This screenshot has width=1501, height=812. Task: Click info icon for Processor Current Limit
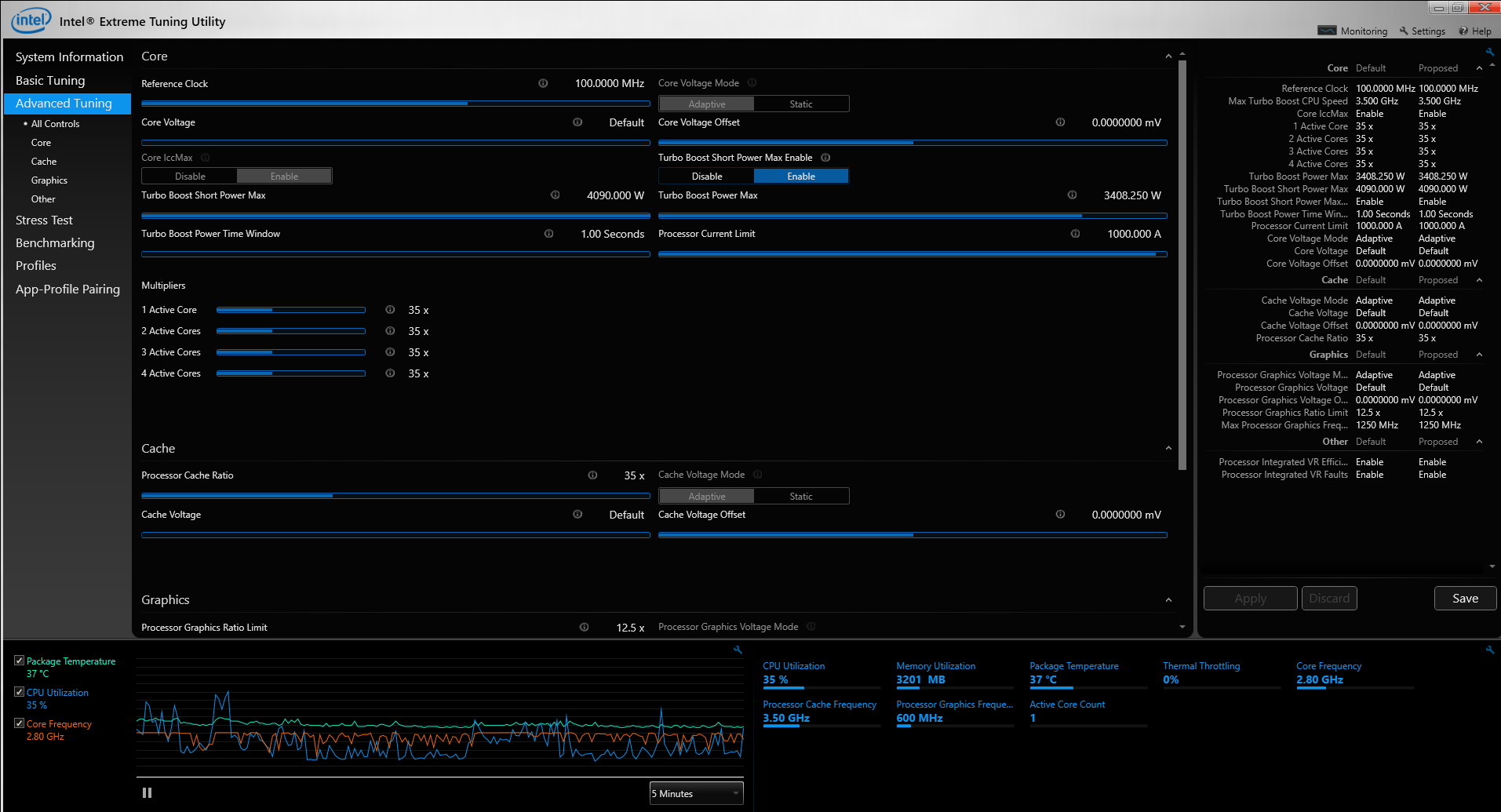1075,234
